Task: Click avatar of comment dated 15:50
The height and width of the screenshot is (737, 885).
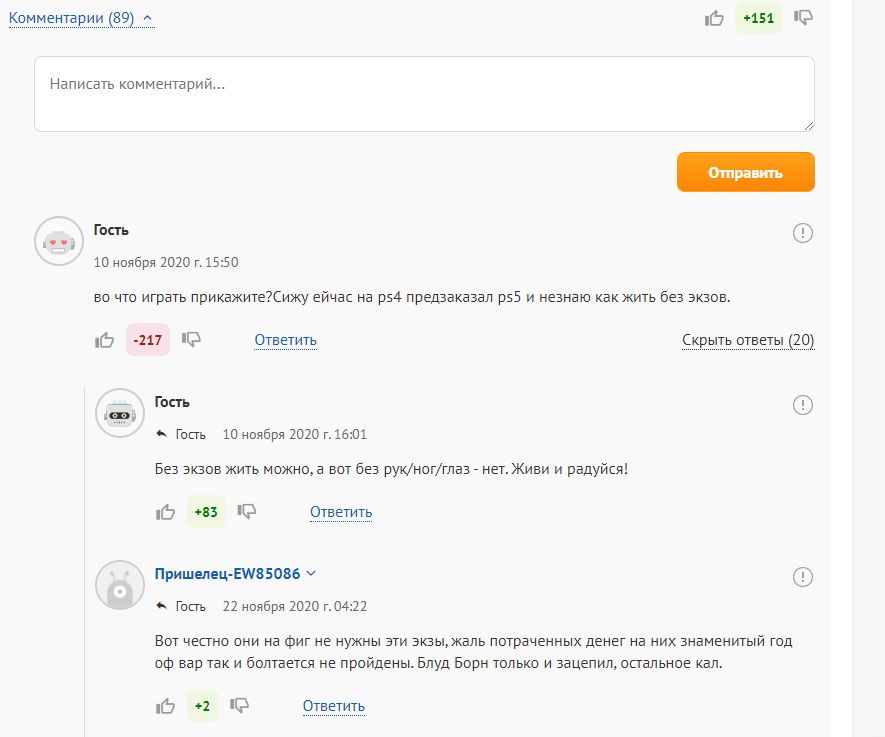Action: [59, 241]
